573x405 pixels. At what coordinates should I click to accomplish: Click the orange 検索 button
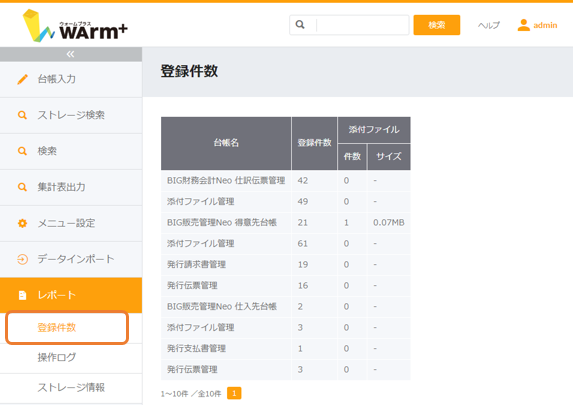click(x=437, y=25)
